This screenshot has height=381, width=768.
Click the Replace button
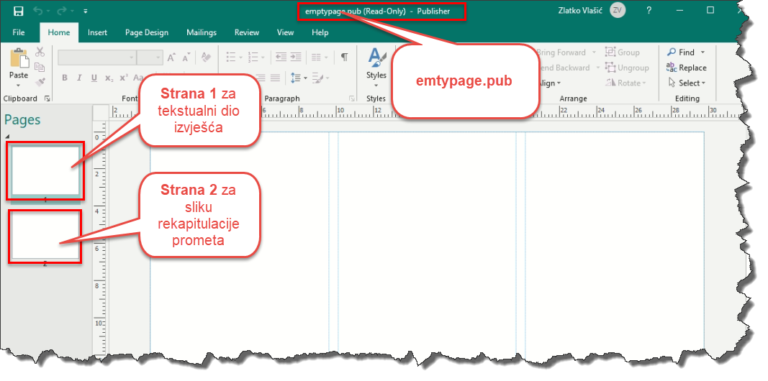click(686, 68)
